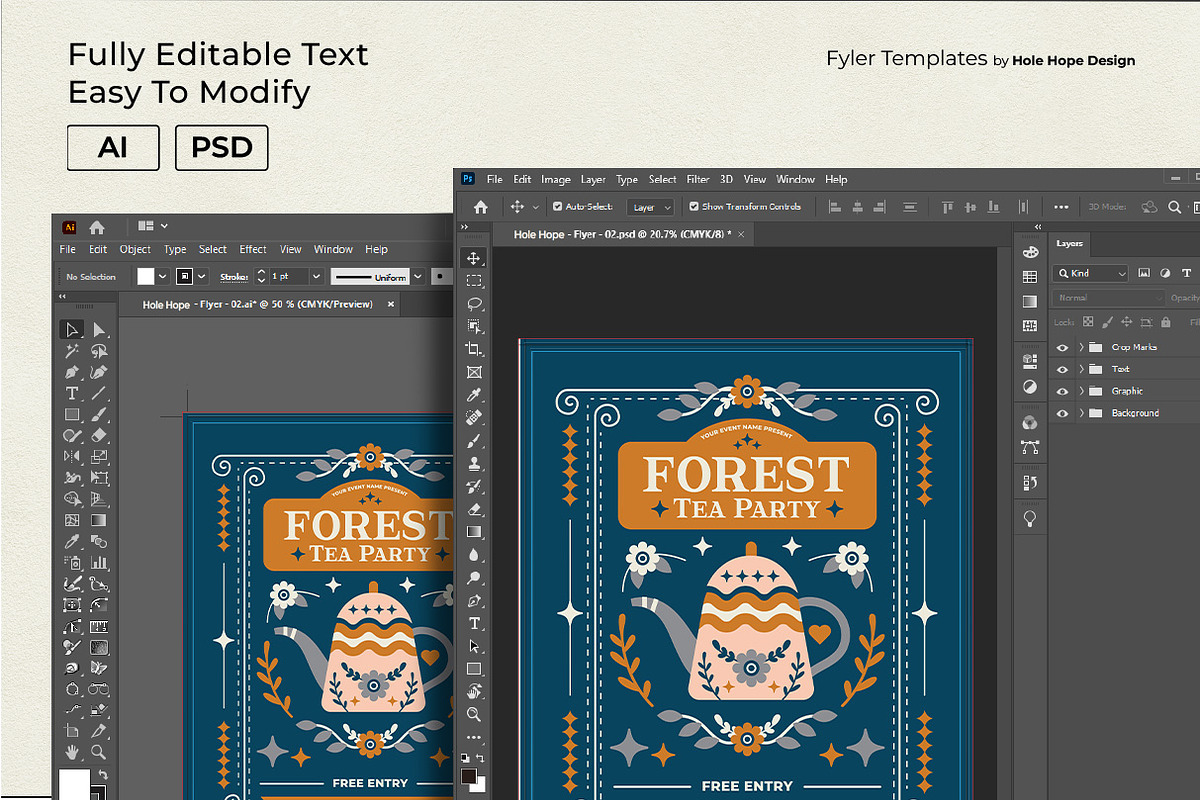This screenshot has height=800, width=1200.
Task: Click the more options ellipsis in Photoshop's options bar
Action: (x=1061, y=207)
